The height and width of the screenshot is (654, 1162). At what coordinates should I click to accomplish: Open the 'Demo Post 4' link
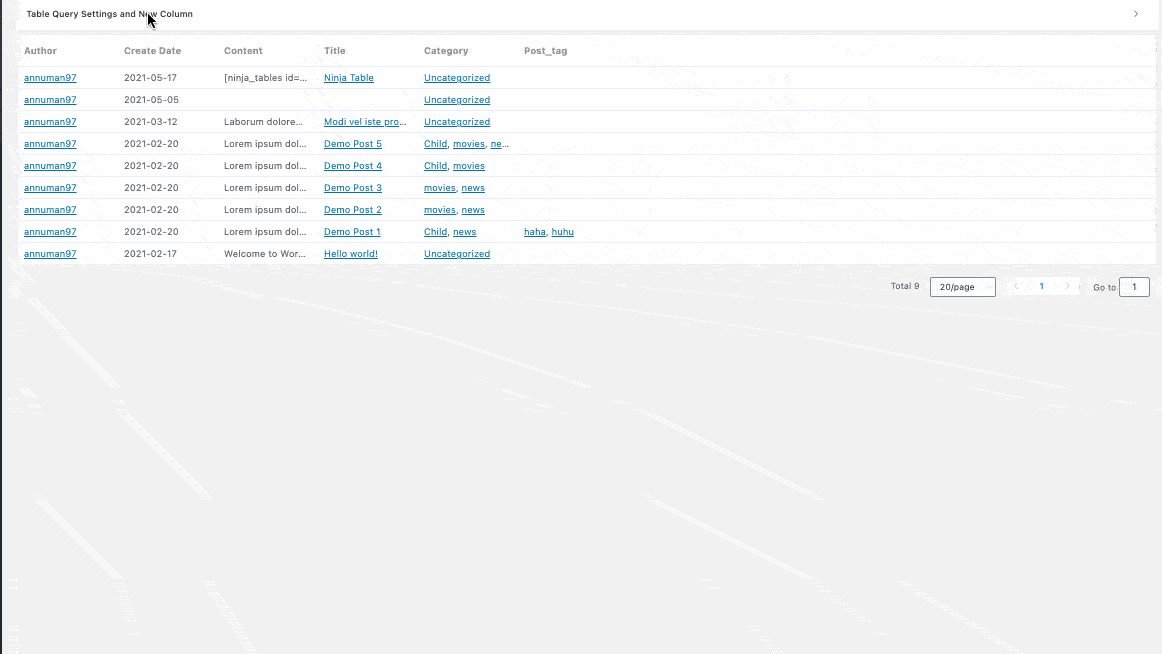[352, 166]
